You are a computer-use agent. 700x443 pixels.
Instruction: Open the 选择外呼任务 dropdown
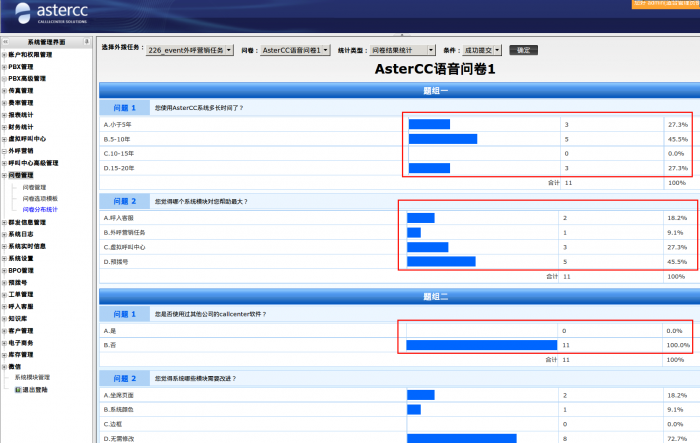[x=189, y=49]
